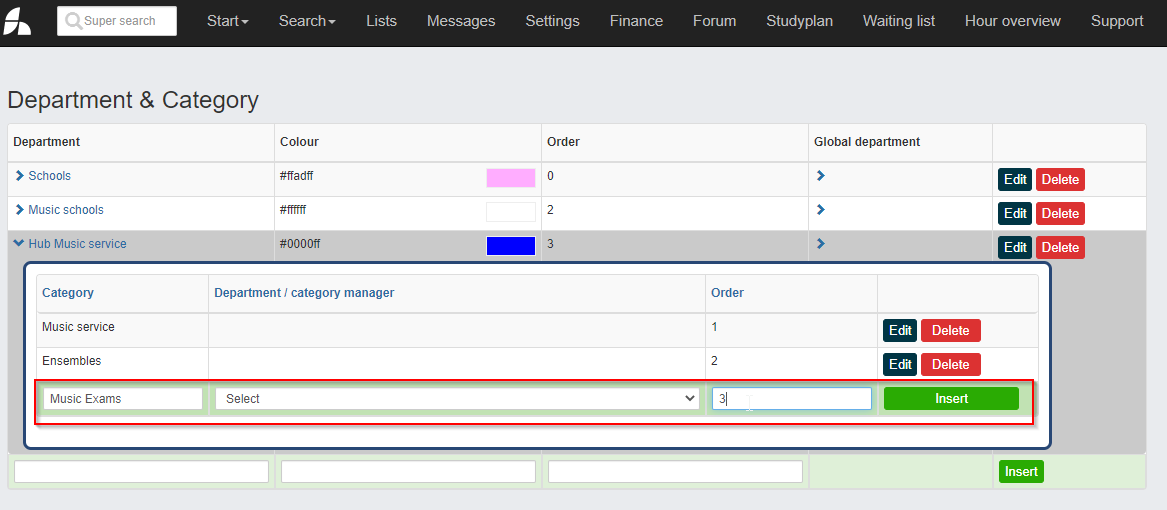Expand global department for Music schools
The image size is (1167, 510).
point(820,210)
